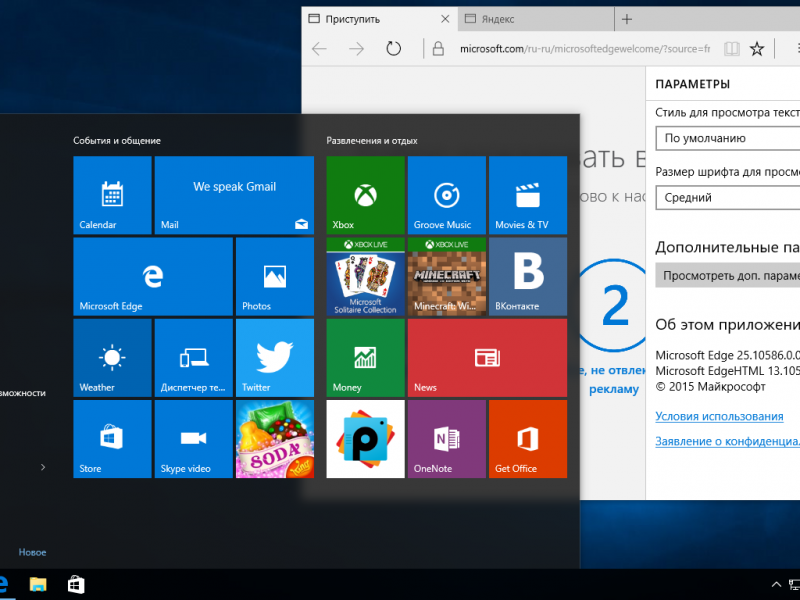Open the Xbox tile
This screenshot has width=800, height=600.
(365, 195)
